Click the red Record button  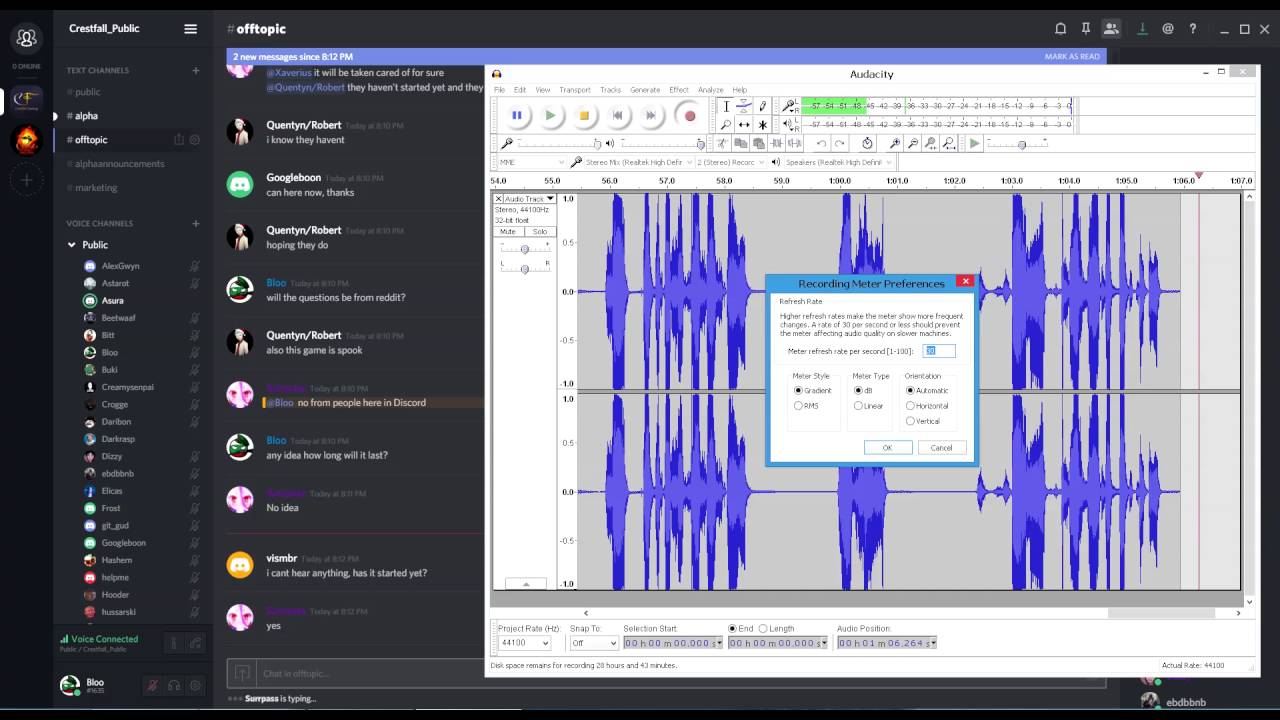[689, 115]
